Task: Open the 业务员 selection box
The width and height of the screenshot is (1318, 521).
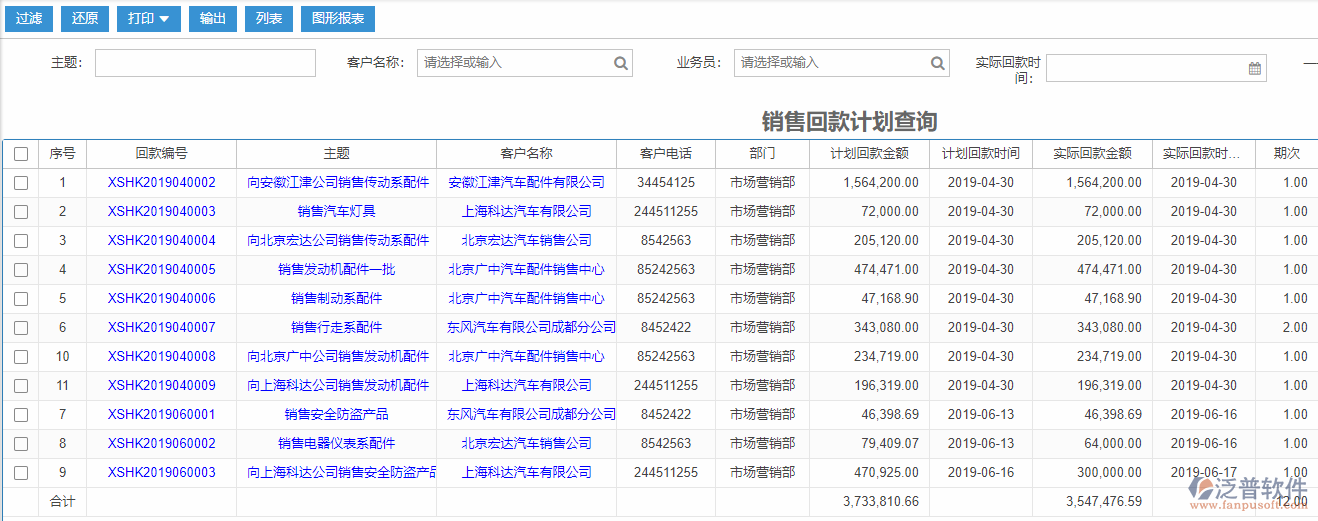Action: coord(830,63)
